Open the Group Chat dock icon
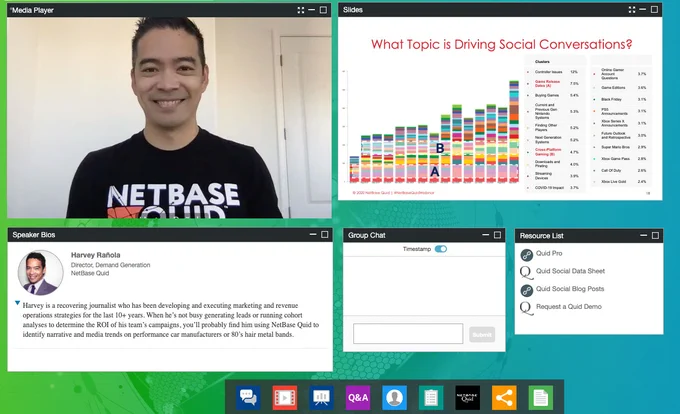Screen dimensions: 680x414 click(248, 397)
